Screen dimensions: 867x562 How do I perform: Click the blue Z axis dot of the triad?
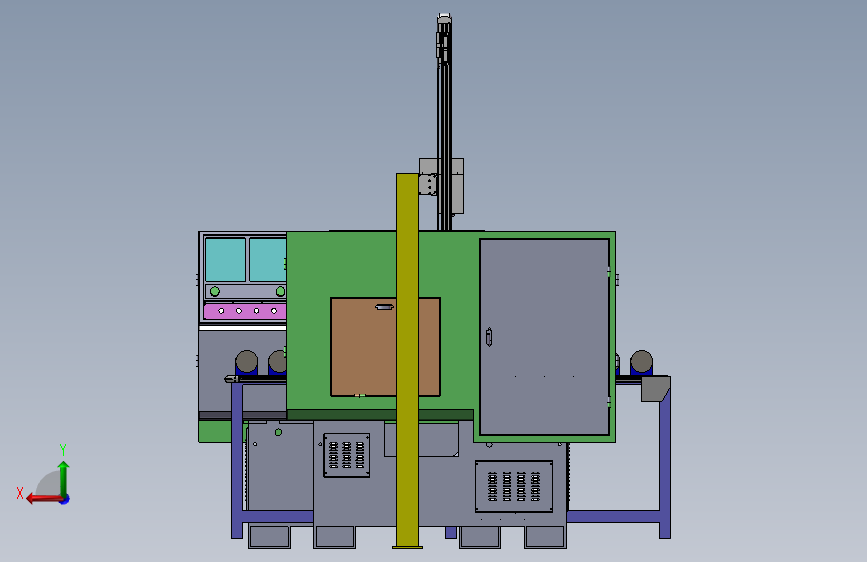coord(65,499)
